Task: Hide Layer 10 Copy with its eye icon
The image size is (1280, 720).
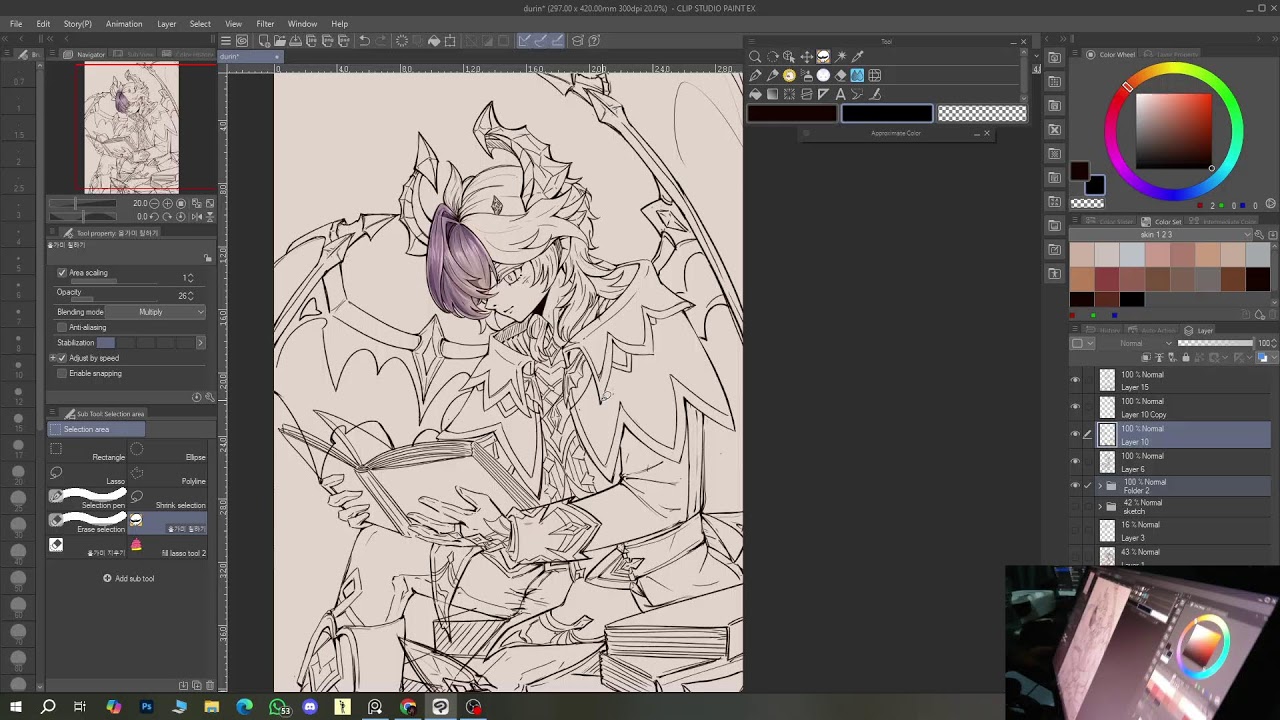Action: (x=1075, y=407)
